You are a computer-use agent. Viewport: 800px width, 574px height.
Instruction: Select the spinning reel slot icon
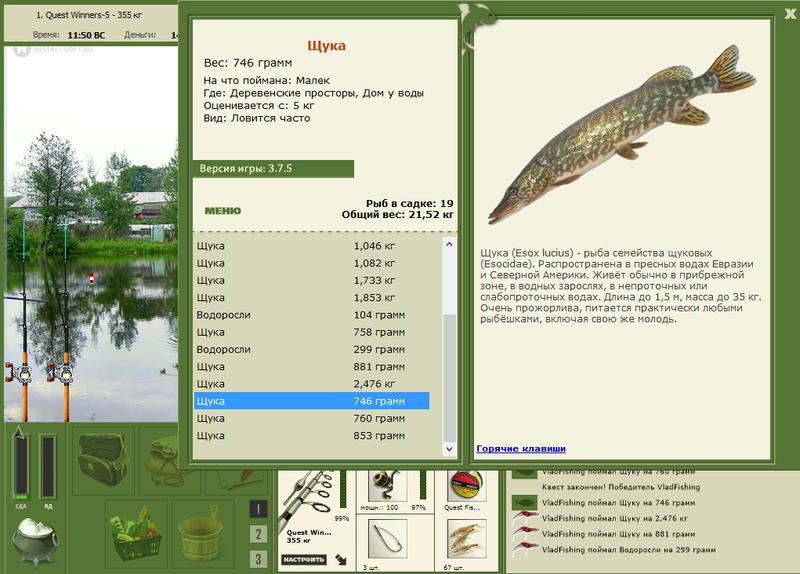pyautogui.click(x=386, y=485)
